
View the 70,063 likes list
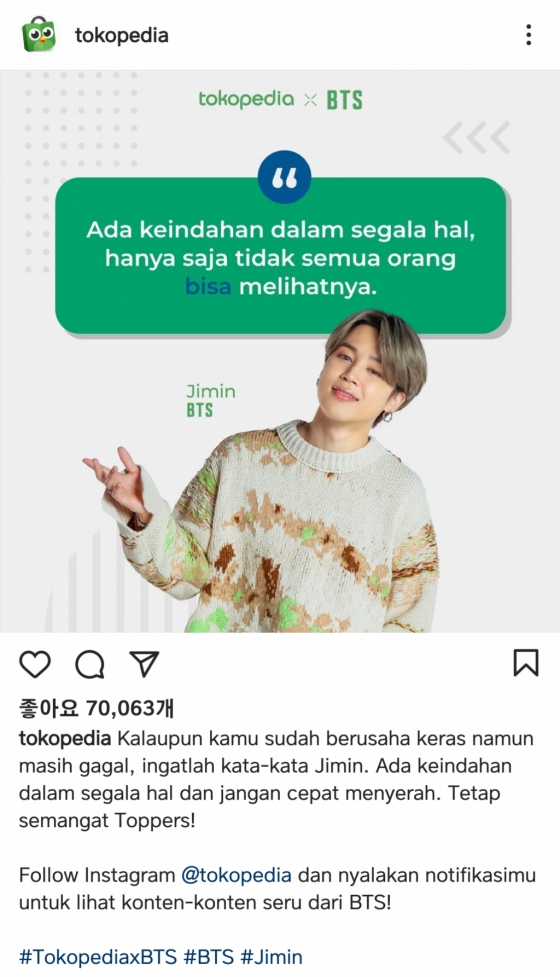click(97, 708)
